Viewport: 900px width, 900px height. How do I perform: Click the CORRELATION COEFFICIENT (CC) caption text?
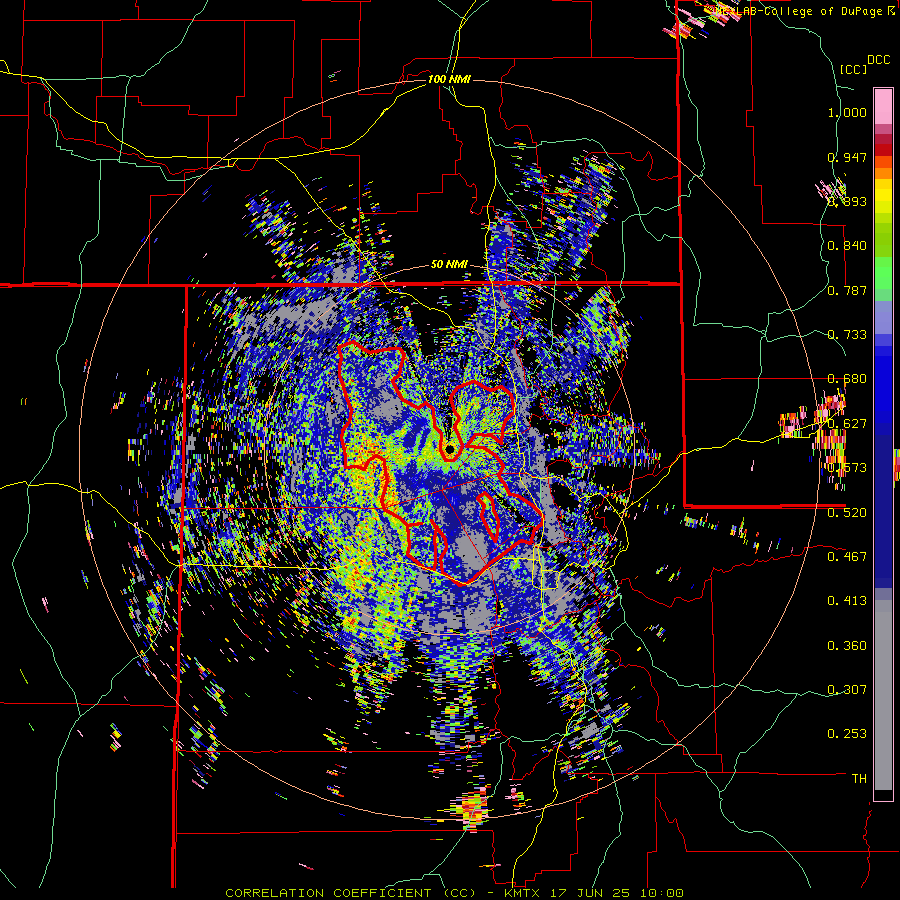(x=350, y=893)
